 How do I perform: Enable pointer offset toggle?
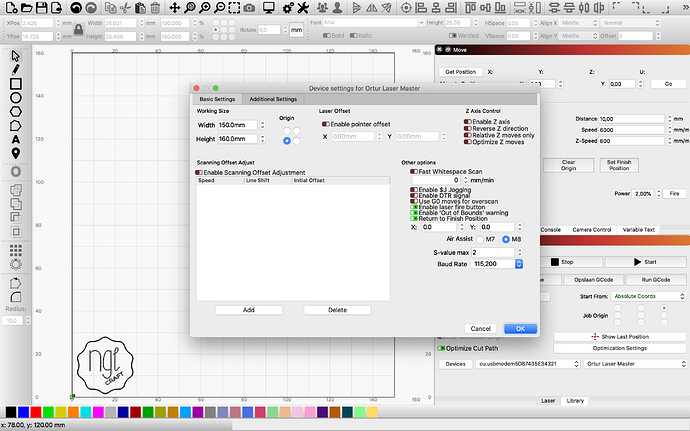[x=326, y=125]
